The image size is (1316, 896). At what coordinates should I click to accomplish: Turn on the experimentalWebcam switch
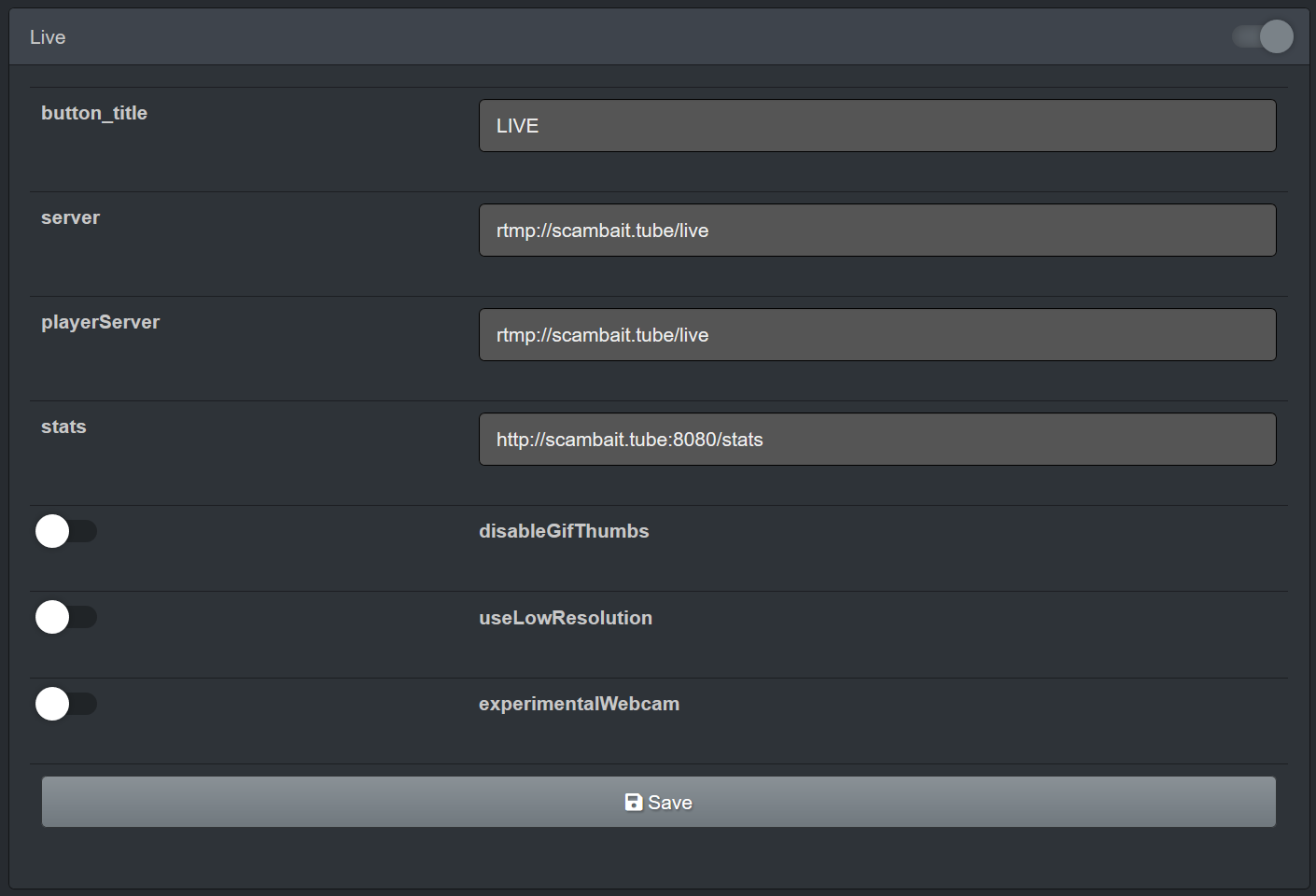coord(66,704)
